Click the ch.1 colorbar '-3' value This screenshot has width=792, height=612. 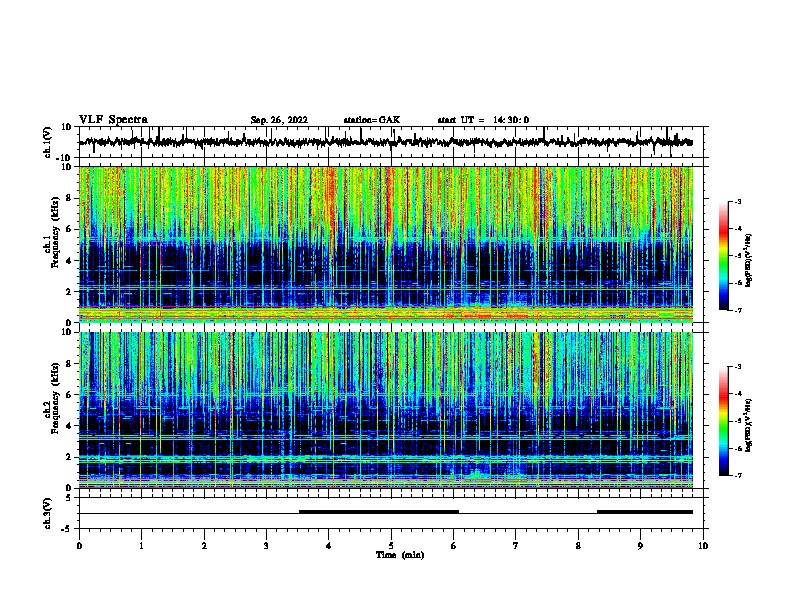coord(738,202)
